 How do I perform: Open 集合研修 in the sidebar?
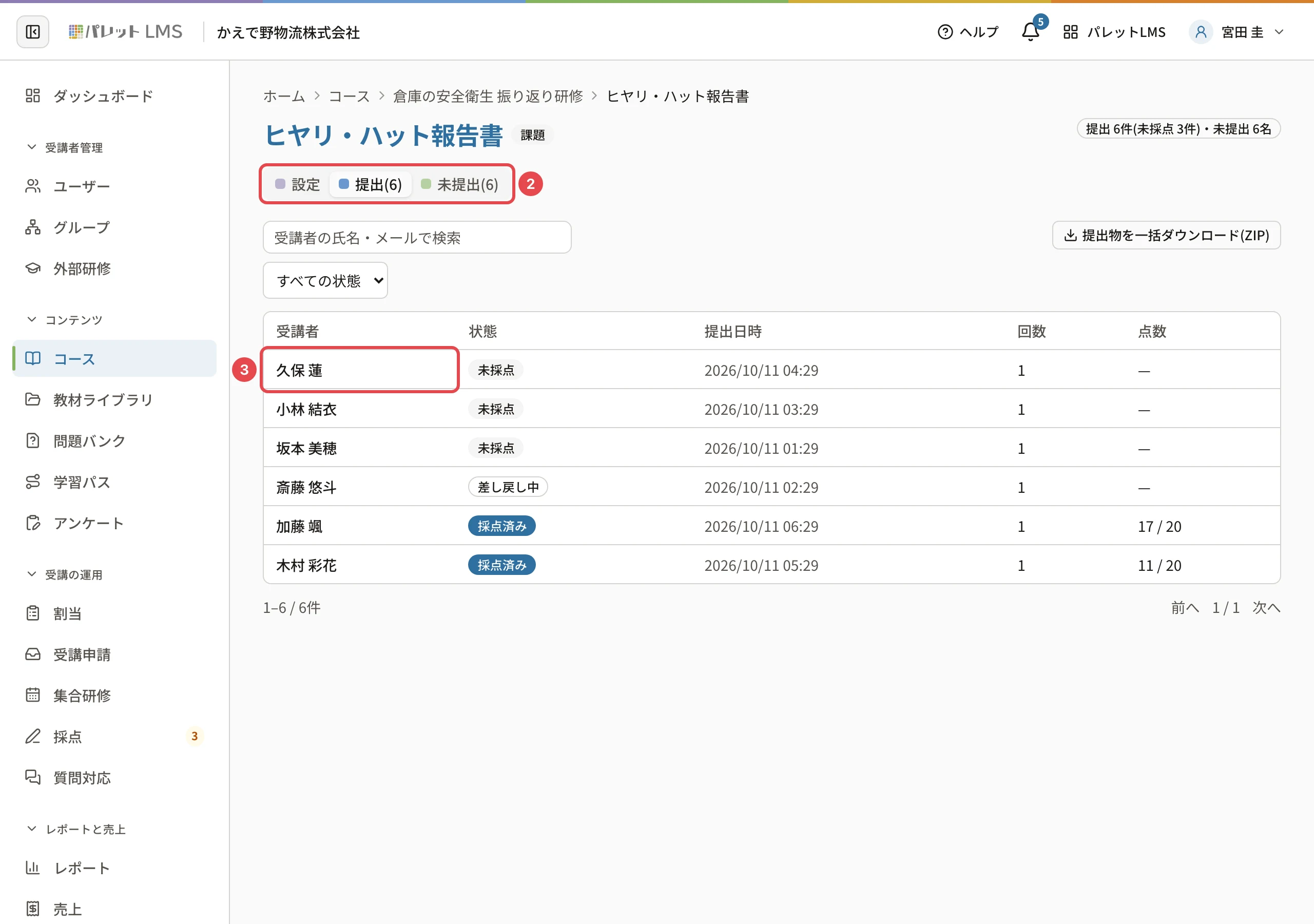[114, 696]
